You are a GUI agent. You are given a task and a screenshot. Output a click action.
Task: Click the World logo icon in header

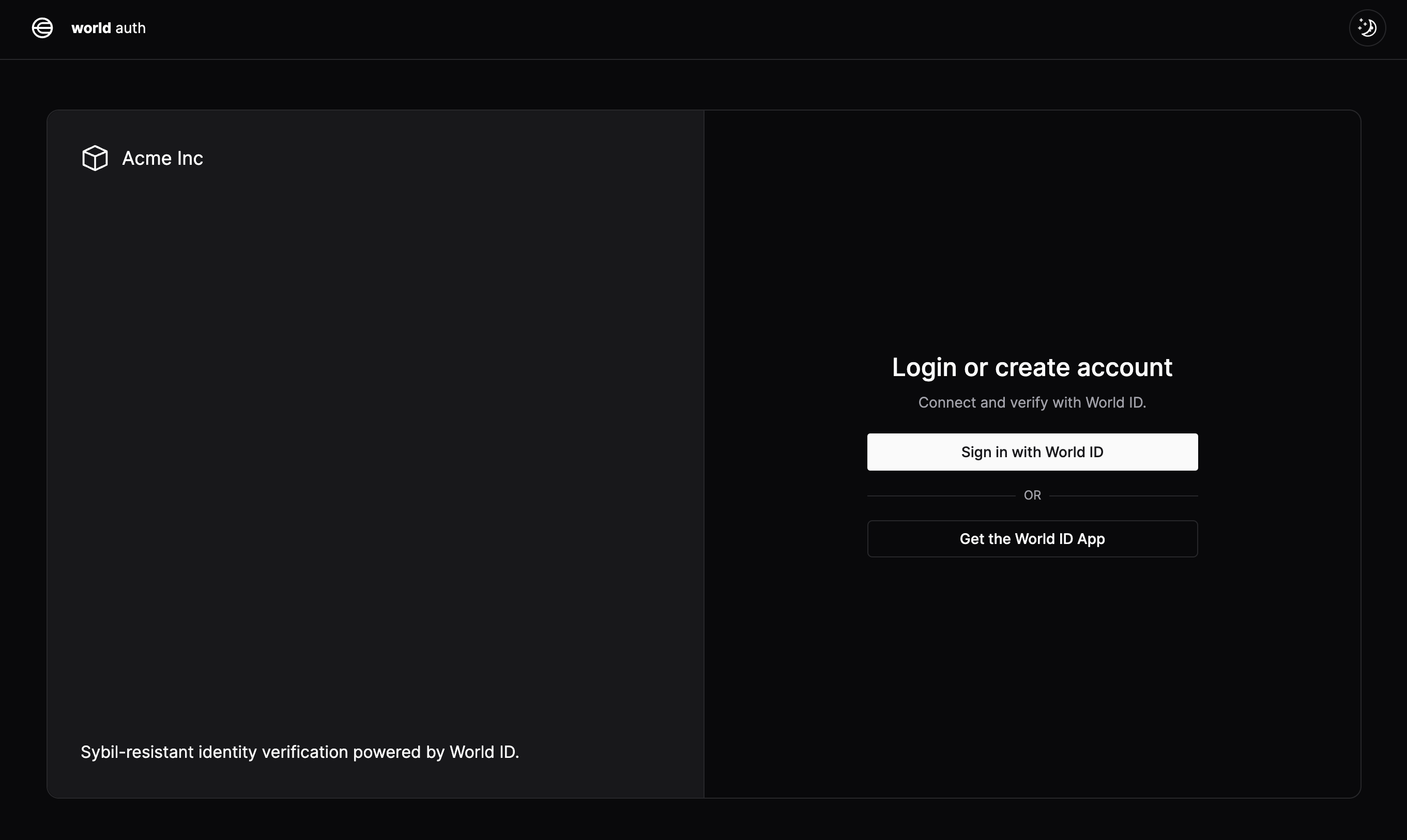click(x=42, y=28)
